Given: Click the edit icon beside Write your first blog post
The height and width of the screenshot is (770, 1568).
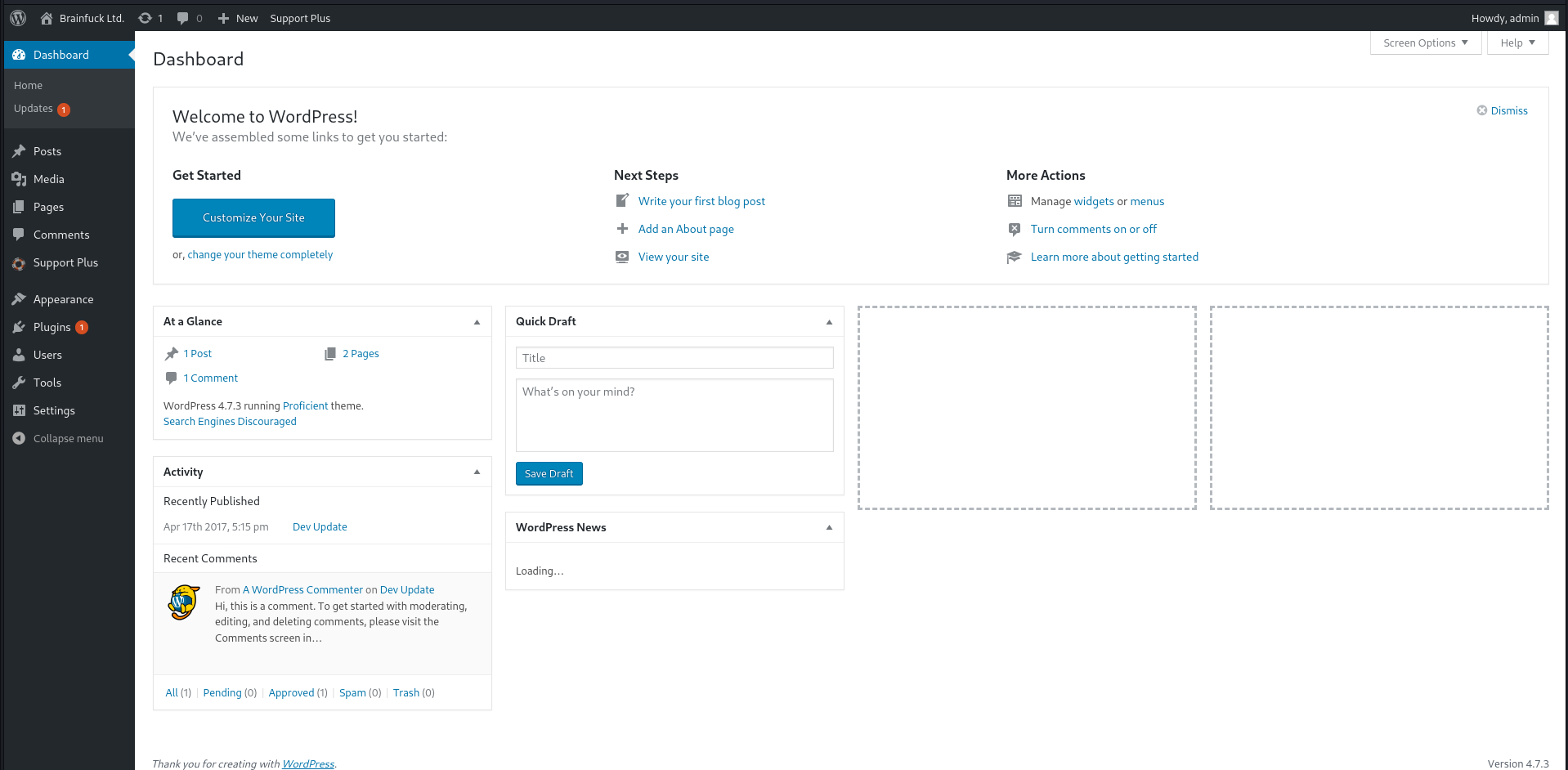Looking at the screenshot, I should pos(622,200).
